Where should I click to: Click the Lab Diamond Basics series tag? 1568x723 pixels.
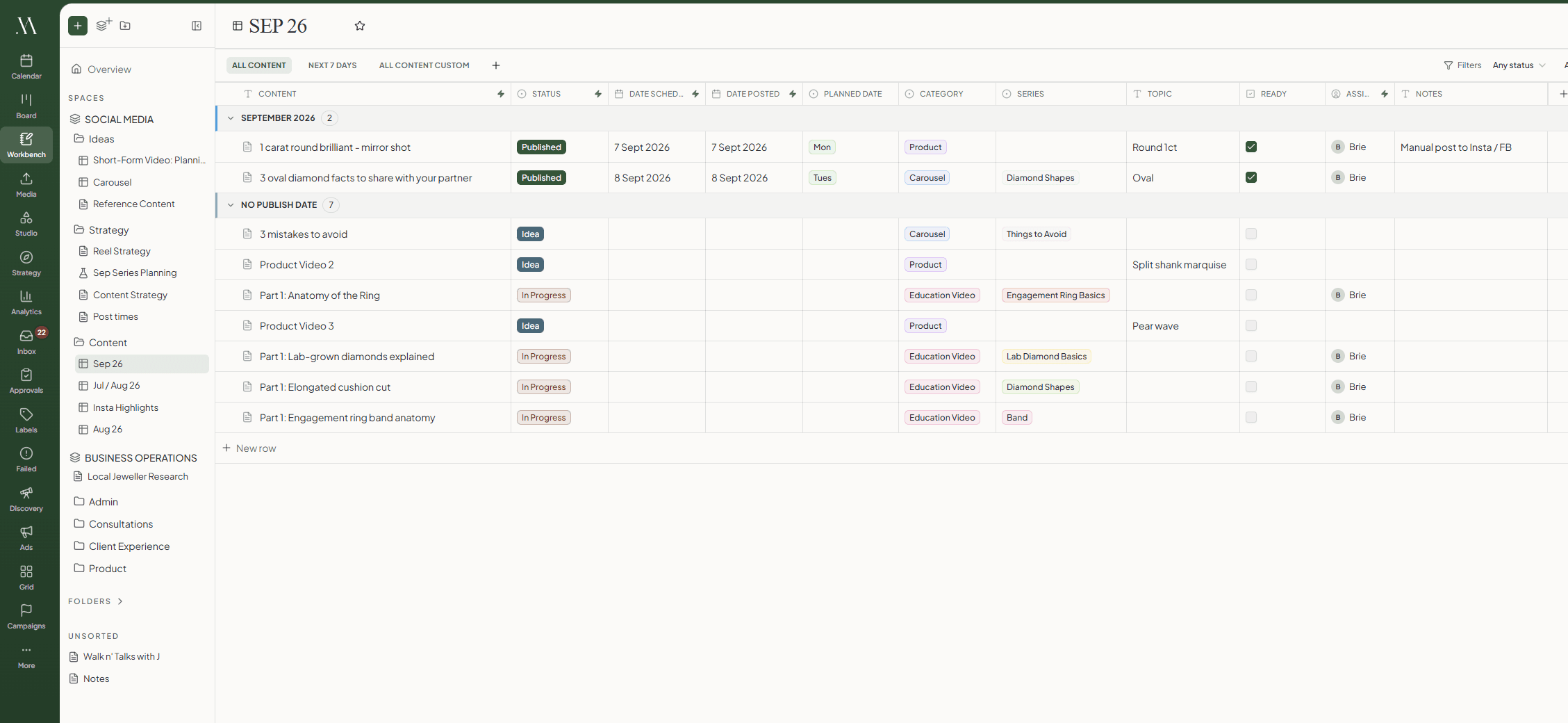(1046, 357)
